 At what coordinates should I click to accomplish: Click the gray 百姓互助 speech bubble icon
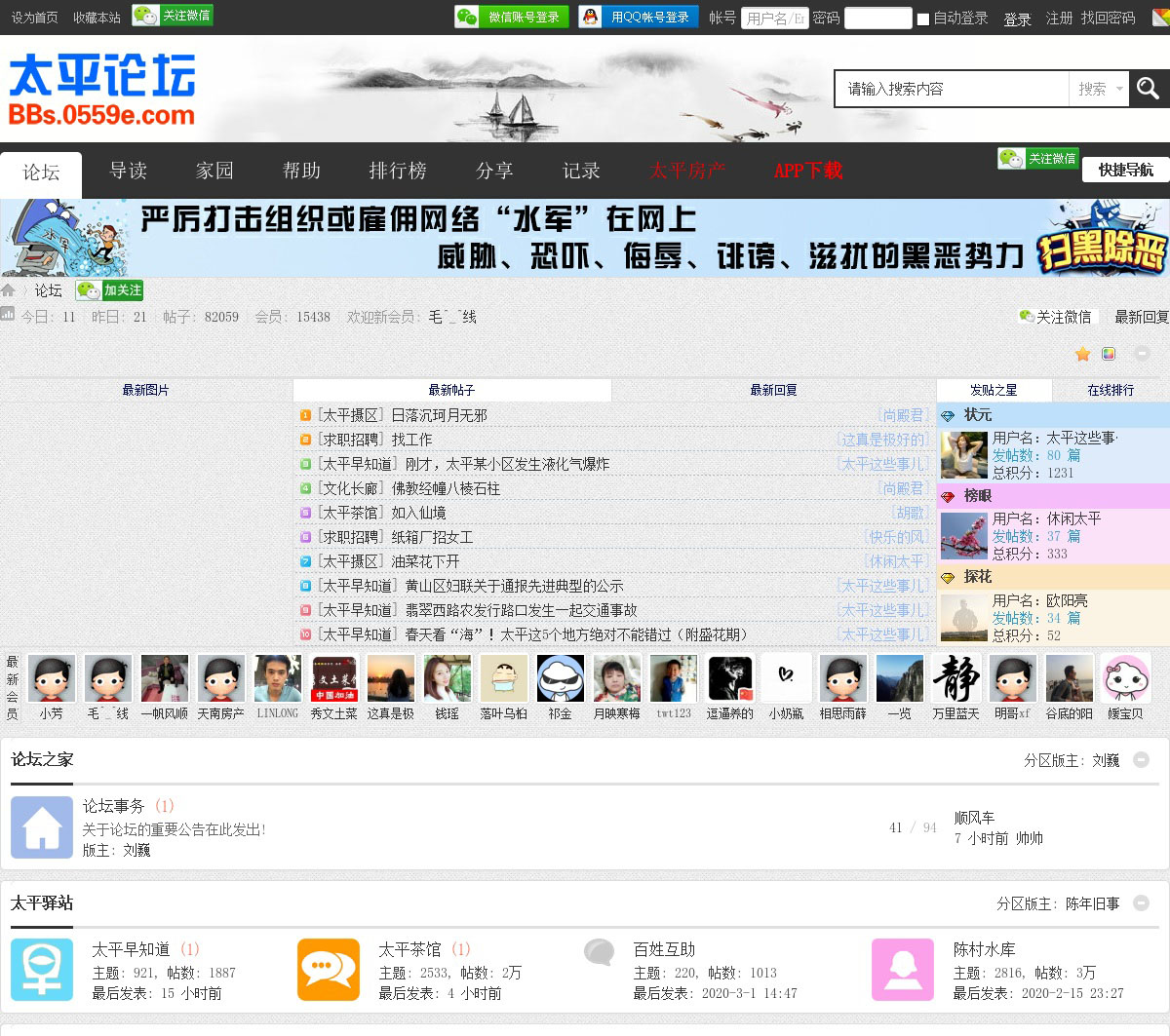pyautogui.click(x=599, y=952)
